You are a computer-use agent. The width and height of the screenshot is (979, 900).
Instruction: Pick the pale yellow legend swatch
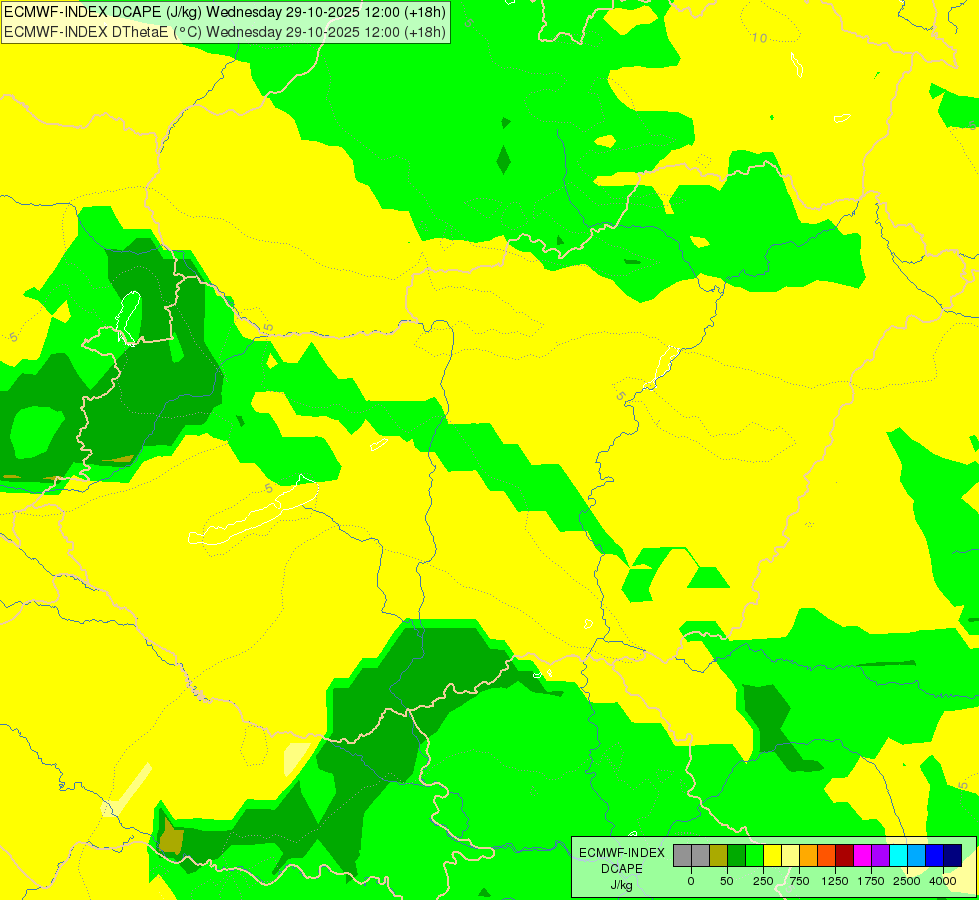790,855
